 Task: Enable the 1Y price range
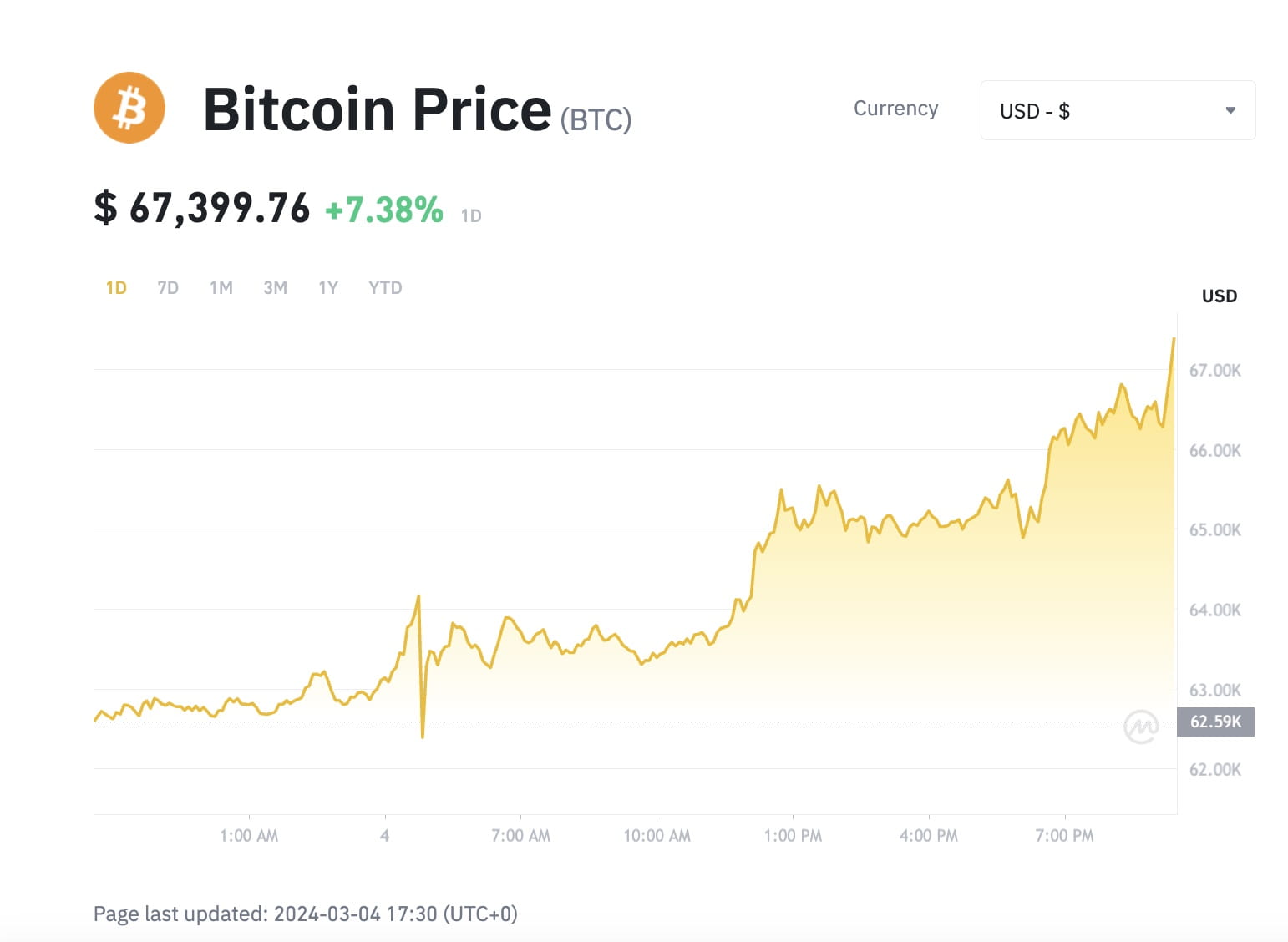(x=327, y=287)
